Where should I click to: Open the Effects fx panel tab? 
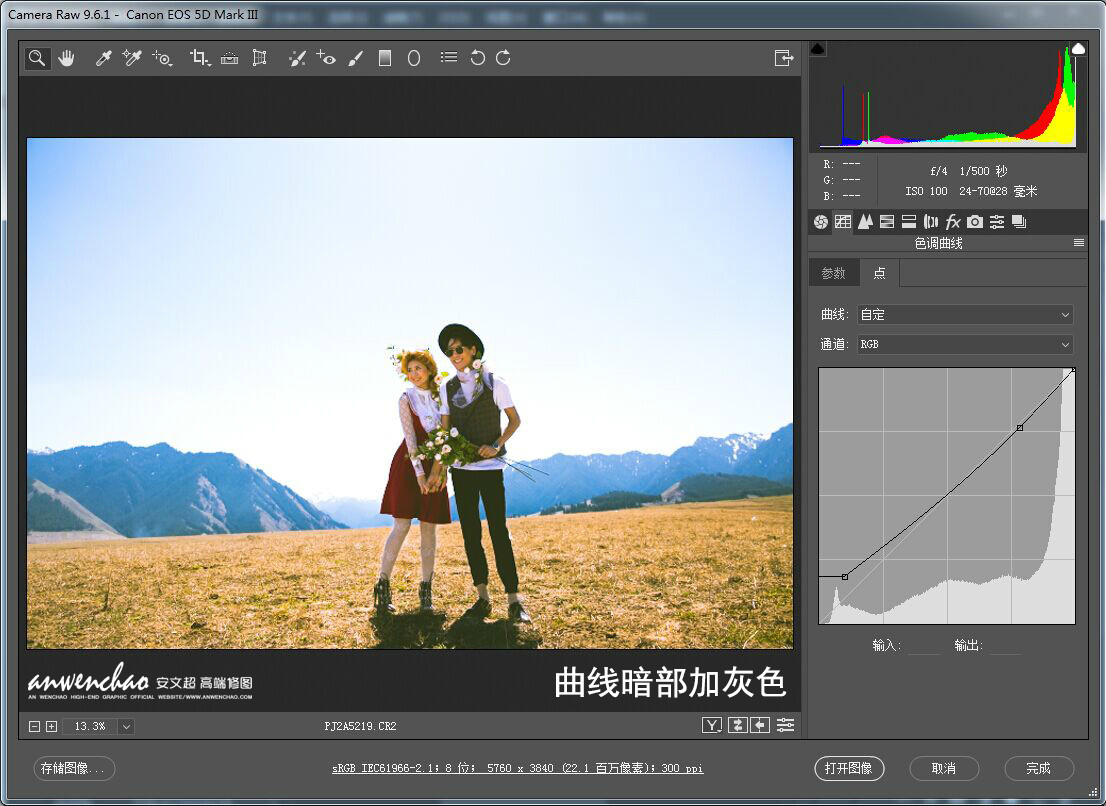click(953, 222)
